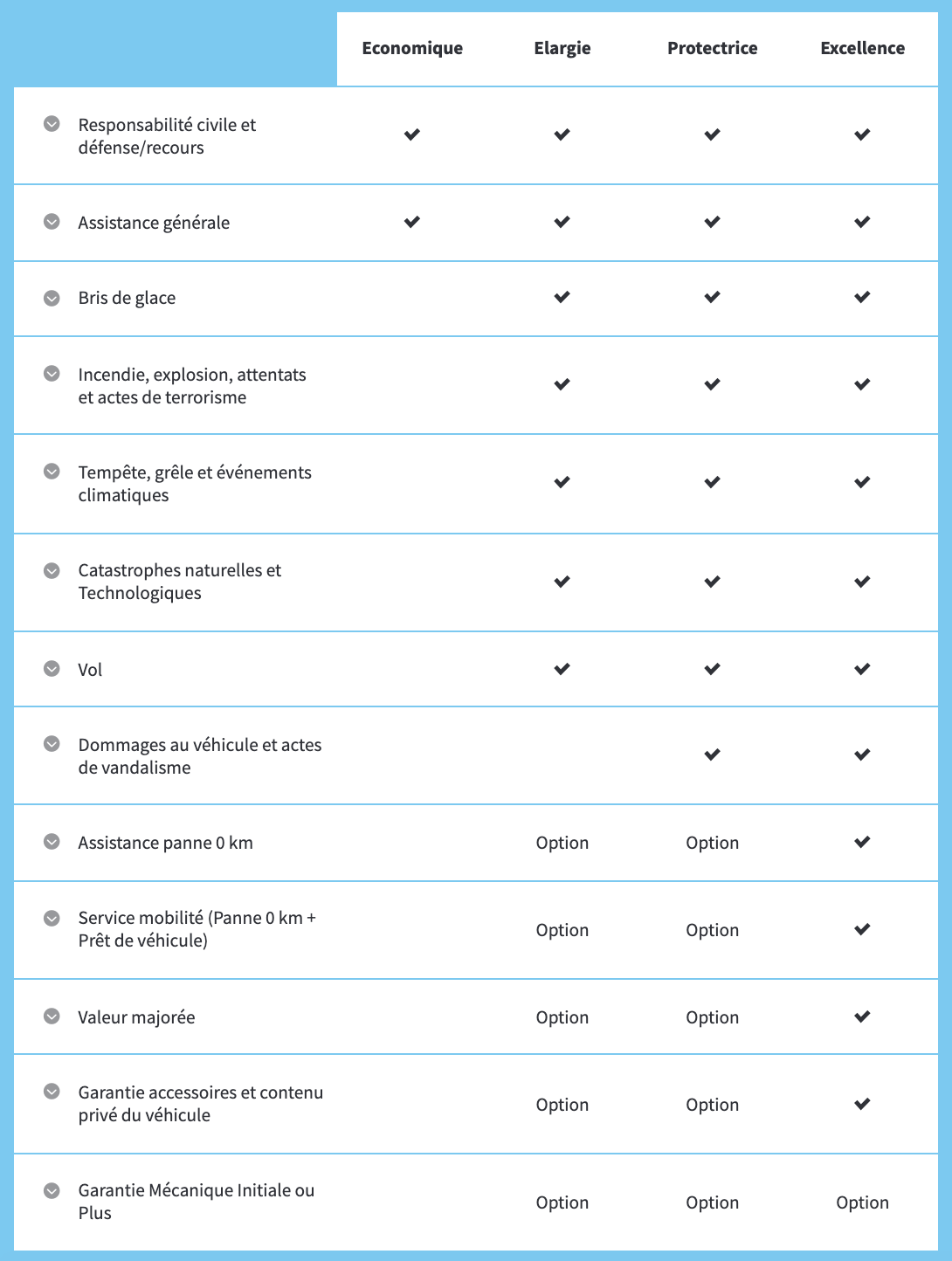Expand the Garantie Mécanique Initiale ou Plus row
952x1261 pixels.
click(x=52, y=1189)
